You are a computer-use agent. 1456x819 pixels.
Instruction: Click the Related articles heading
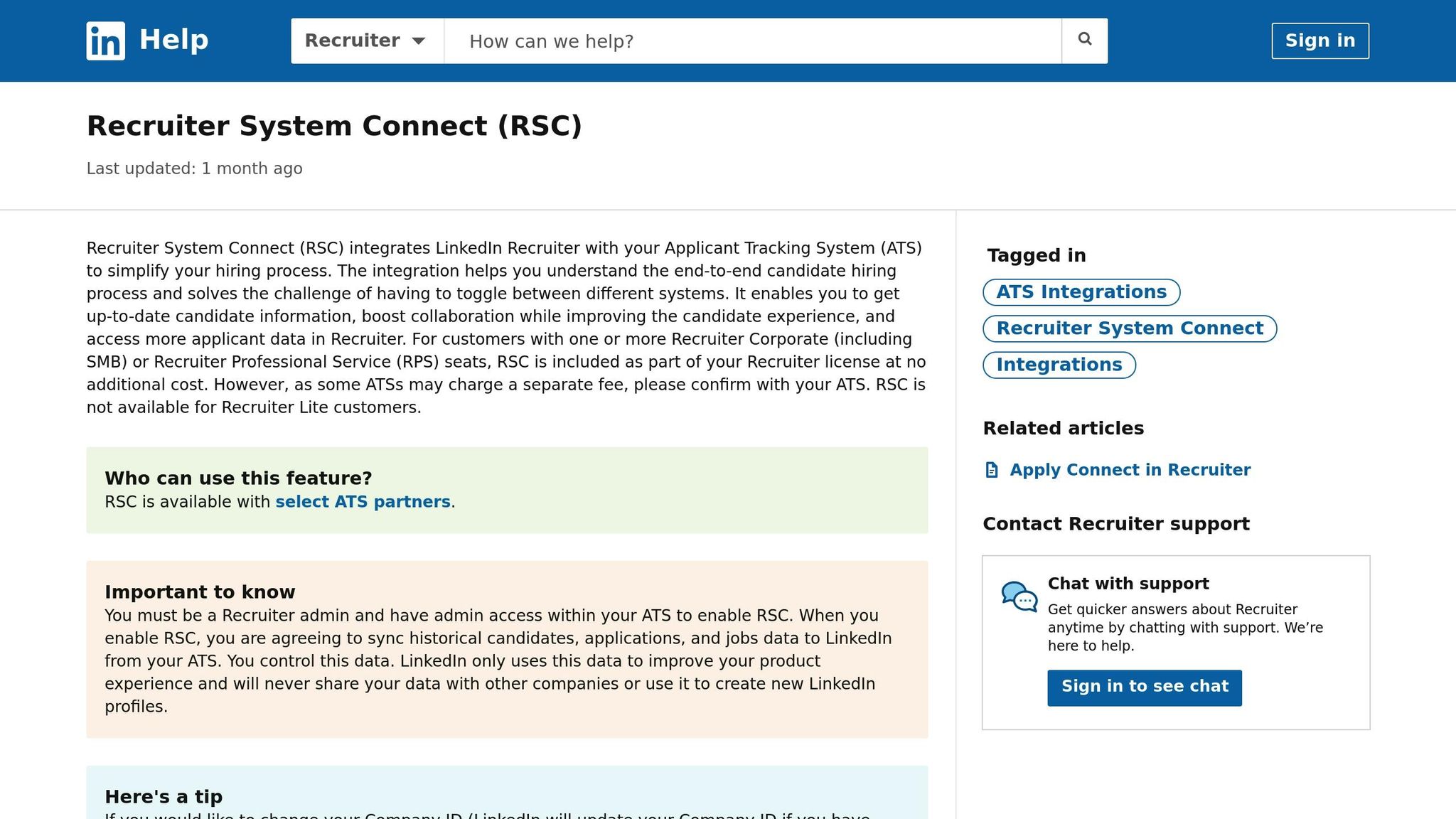coord(1063,428)
